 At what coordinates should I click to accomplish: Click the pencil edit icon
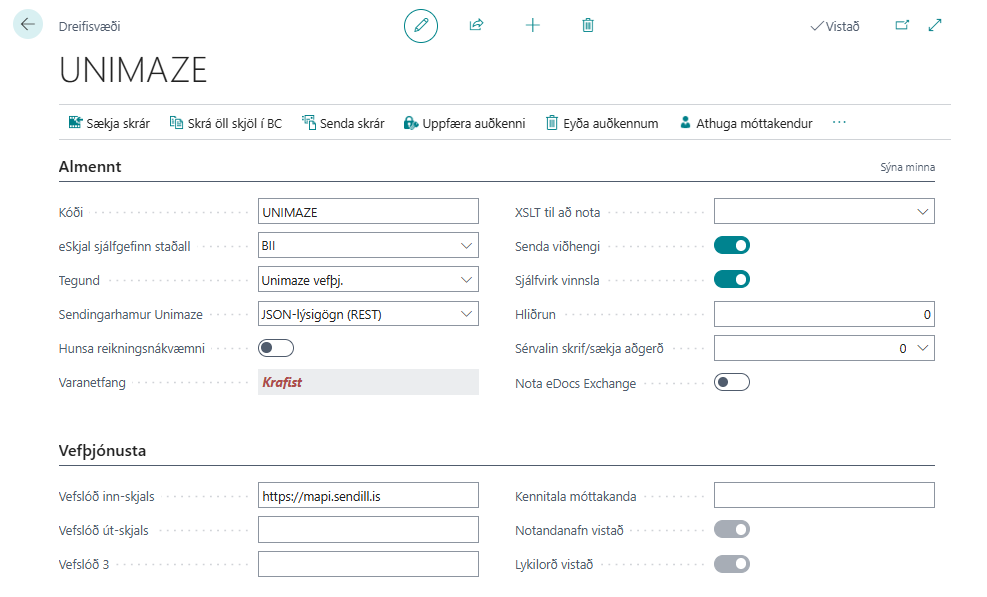pos(420,26)
